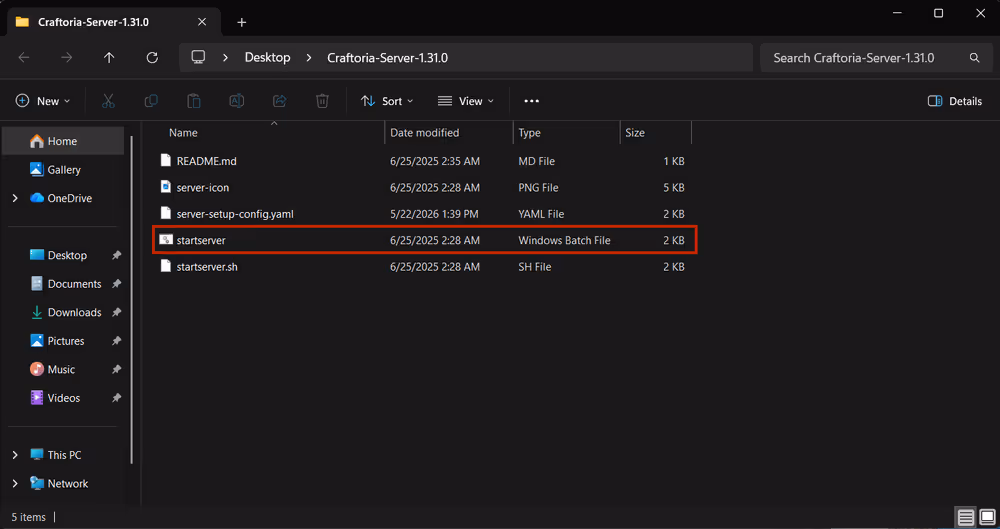This screenshot has height=529, width=1000.
Task: Select the server-setup-config.yaml file name
Action: point(235,214)
